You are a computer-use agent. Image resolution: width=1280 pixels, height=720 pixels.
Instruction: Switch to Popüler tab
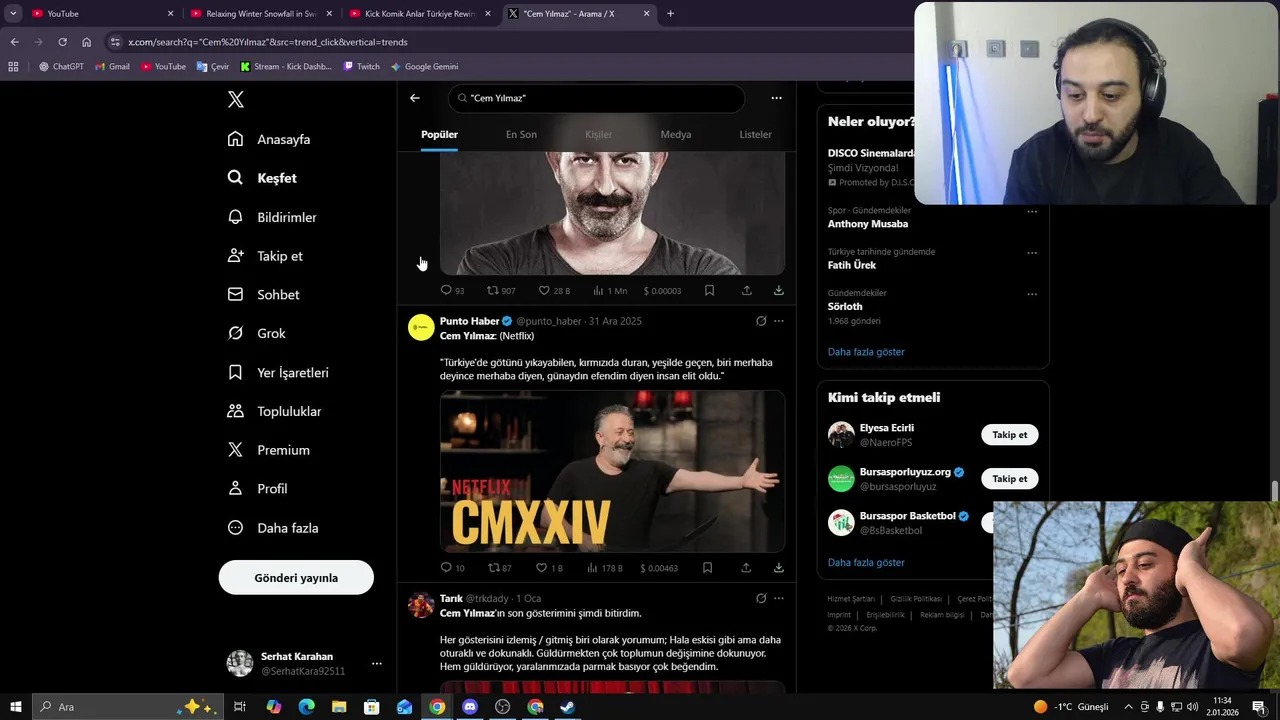tap(439, 134)
